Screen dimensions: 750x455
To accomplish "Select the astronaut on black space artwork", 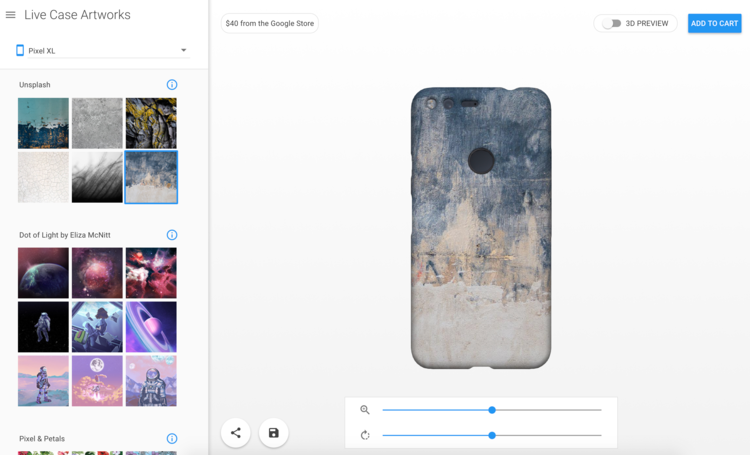I will pyautogui.click(x=44, y=327).
